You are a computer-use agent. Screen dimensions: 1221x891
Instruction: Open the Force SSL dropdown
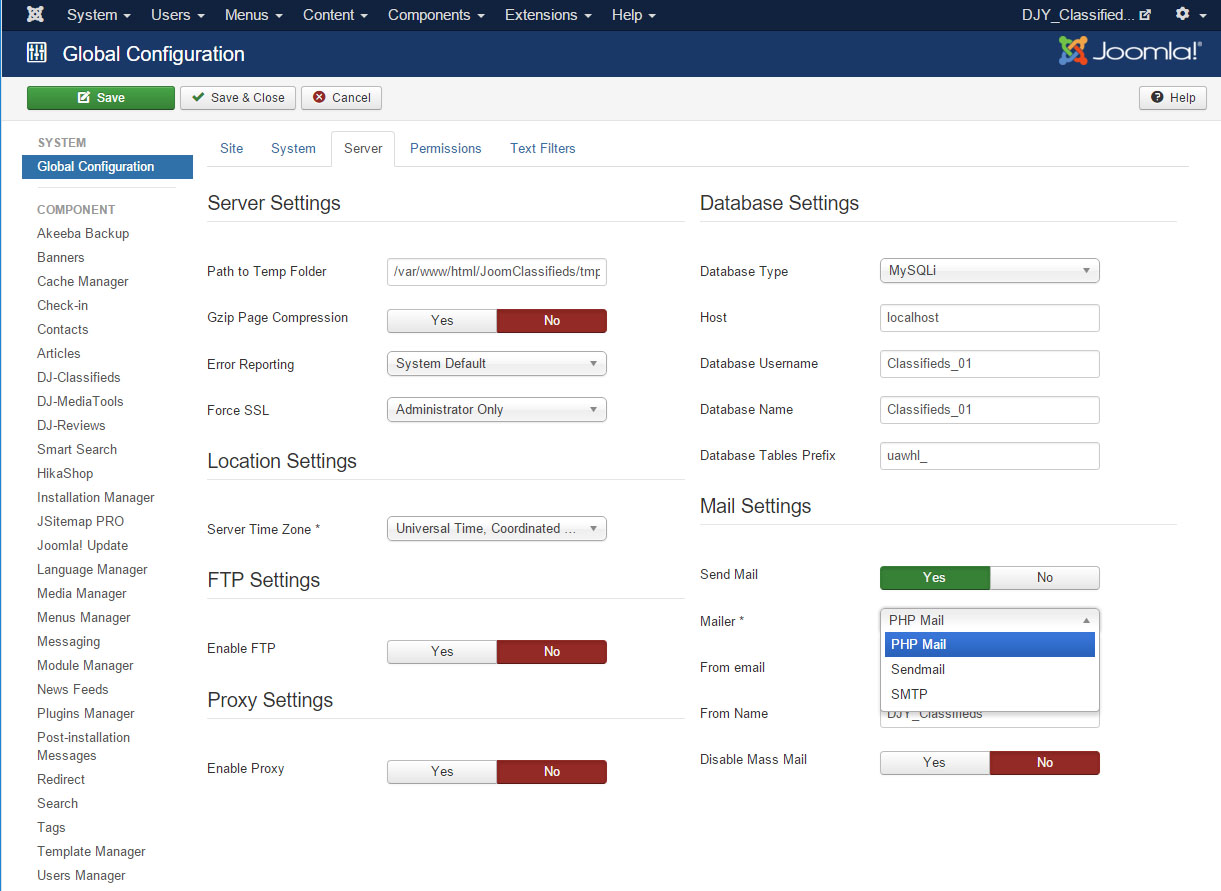click(x=496, y=410)
